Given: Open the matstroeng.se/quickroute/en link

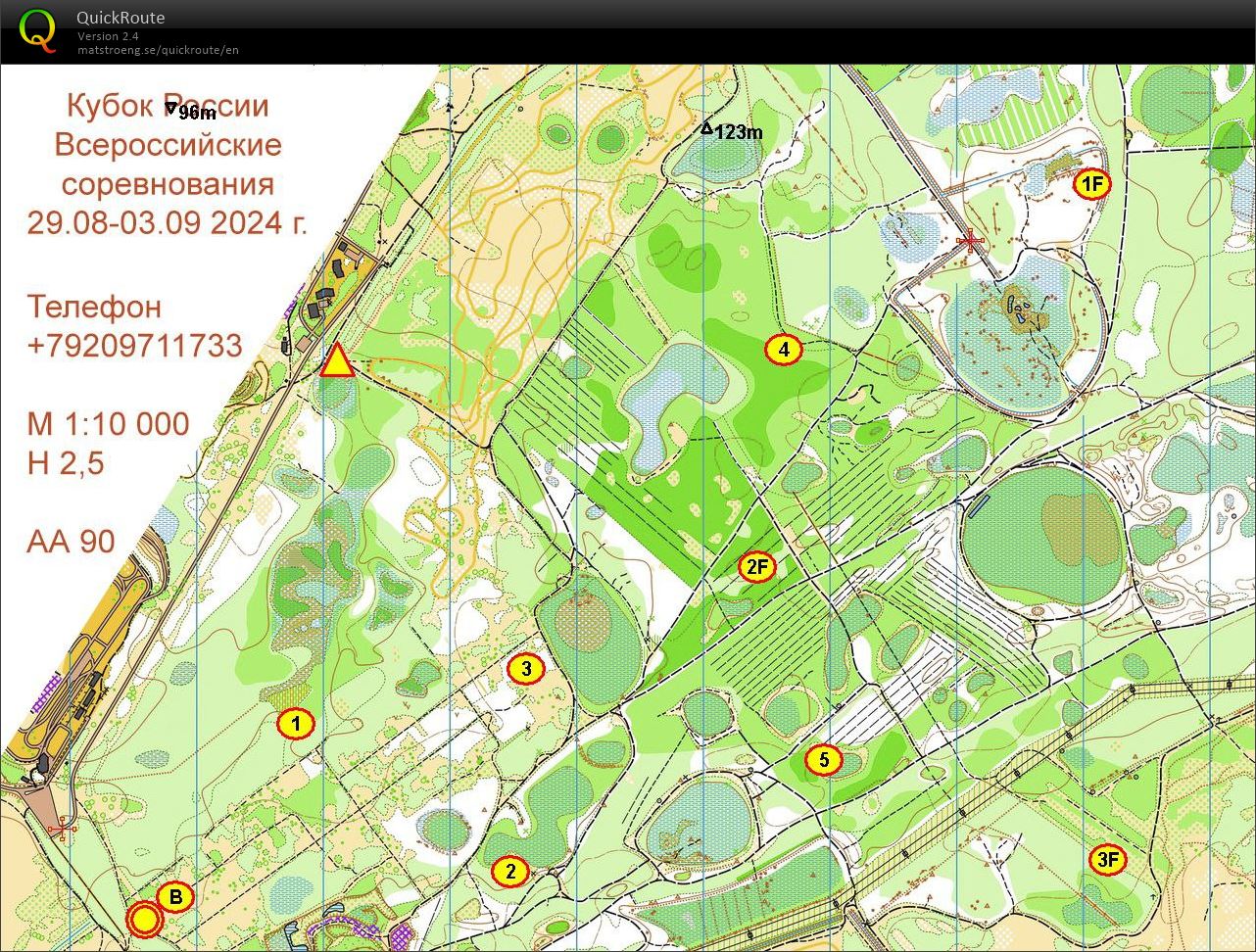Looking at the screenshot, I should (158, 50).
